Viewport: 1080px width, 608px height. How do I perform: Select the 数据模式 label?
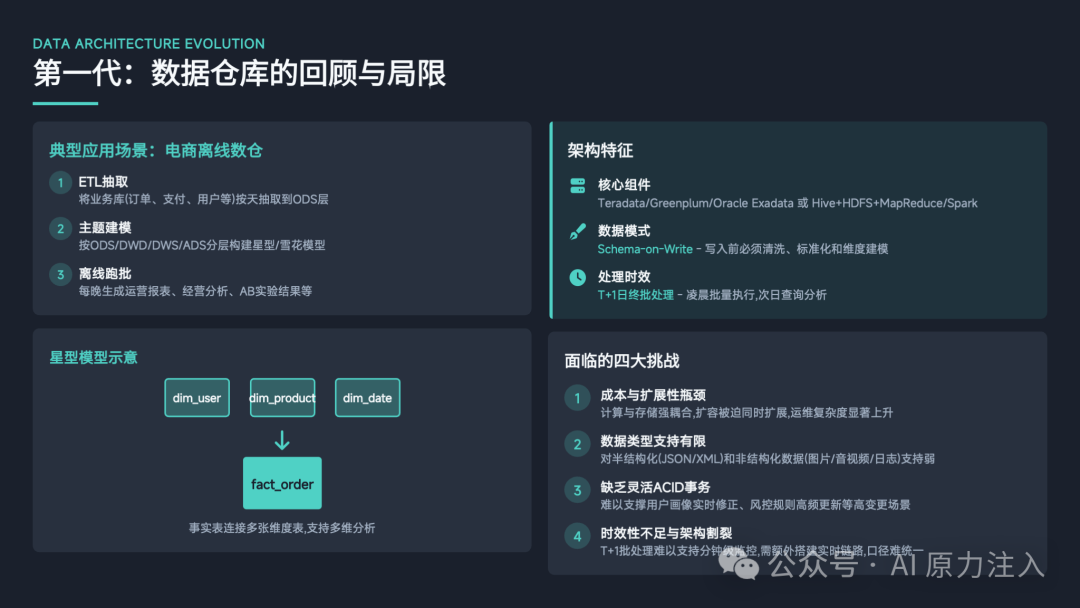coord(624,231)
